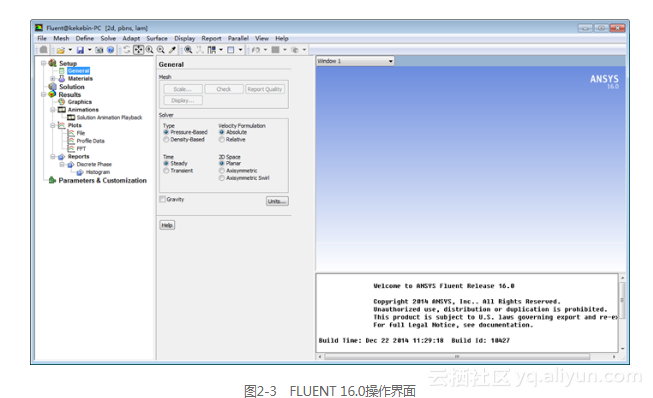Open the File menu

(42, 38)
